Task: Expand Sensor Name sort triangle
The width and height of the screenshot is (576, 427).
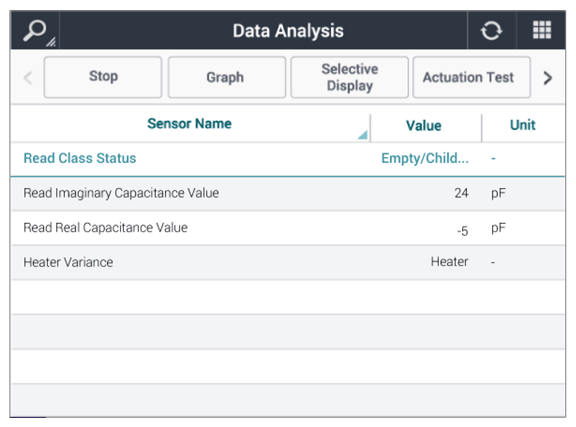Action: point(363,135)
